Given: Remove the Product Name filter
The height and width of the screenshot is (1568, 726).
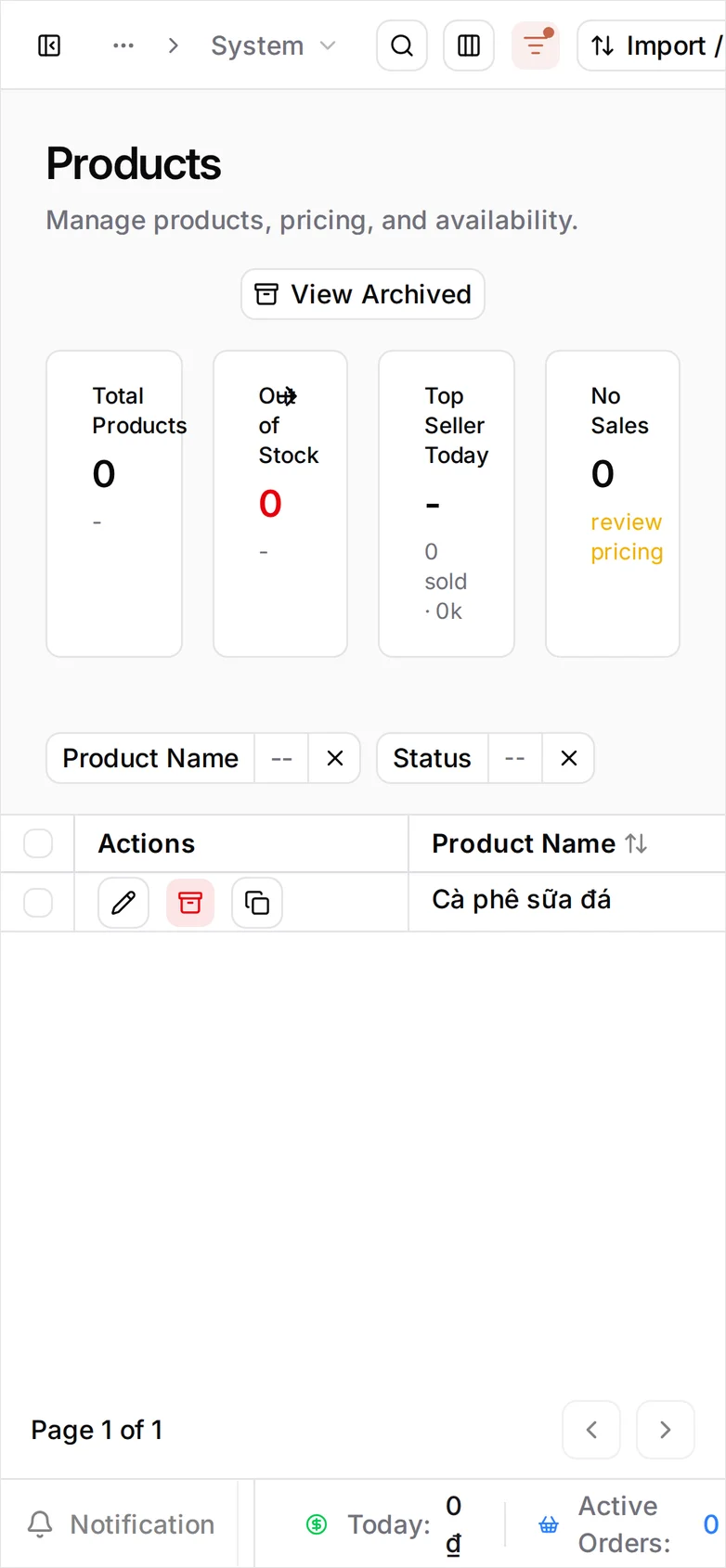Looking at the screenshot, I should (335, 758).
